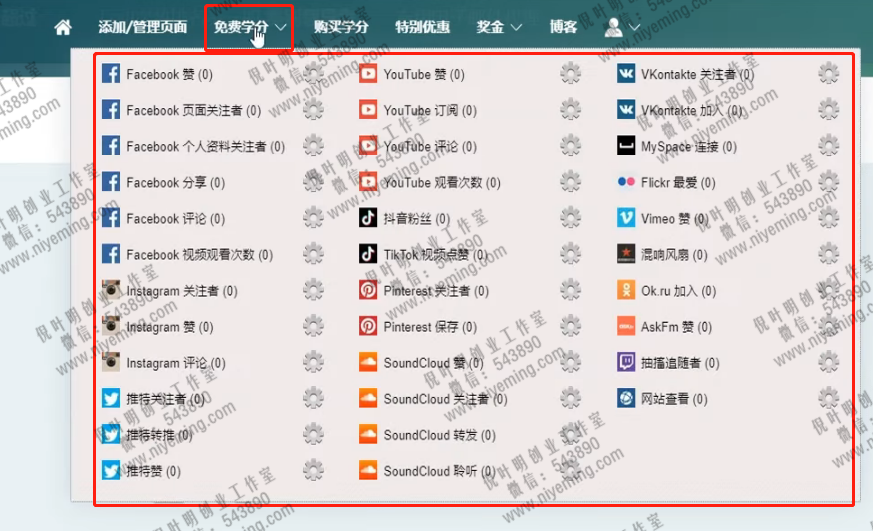The width and height of the screenshot is (873, 531).
Task: Click the Twitch icon beside 抽搐追随者
Action: click(x=626, y=362)
